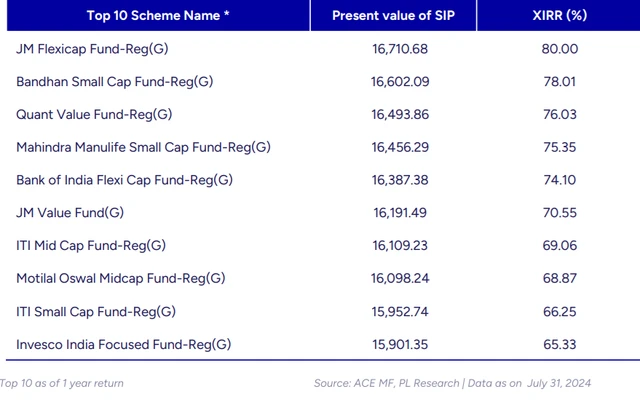
Task: Click the XIRR value 80.00
Action: click(x=559, y=49)
